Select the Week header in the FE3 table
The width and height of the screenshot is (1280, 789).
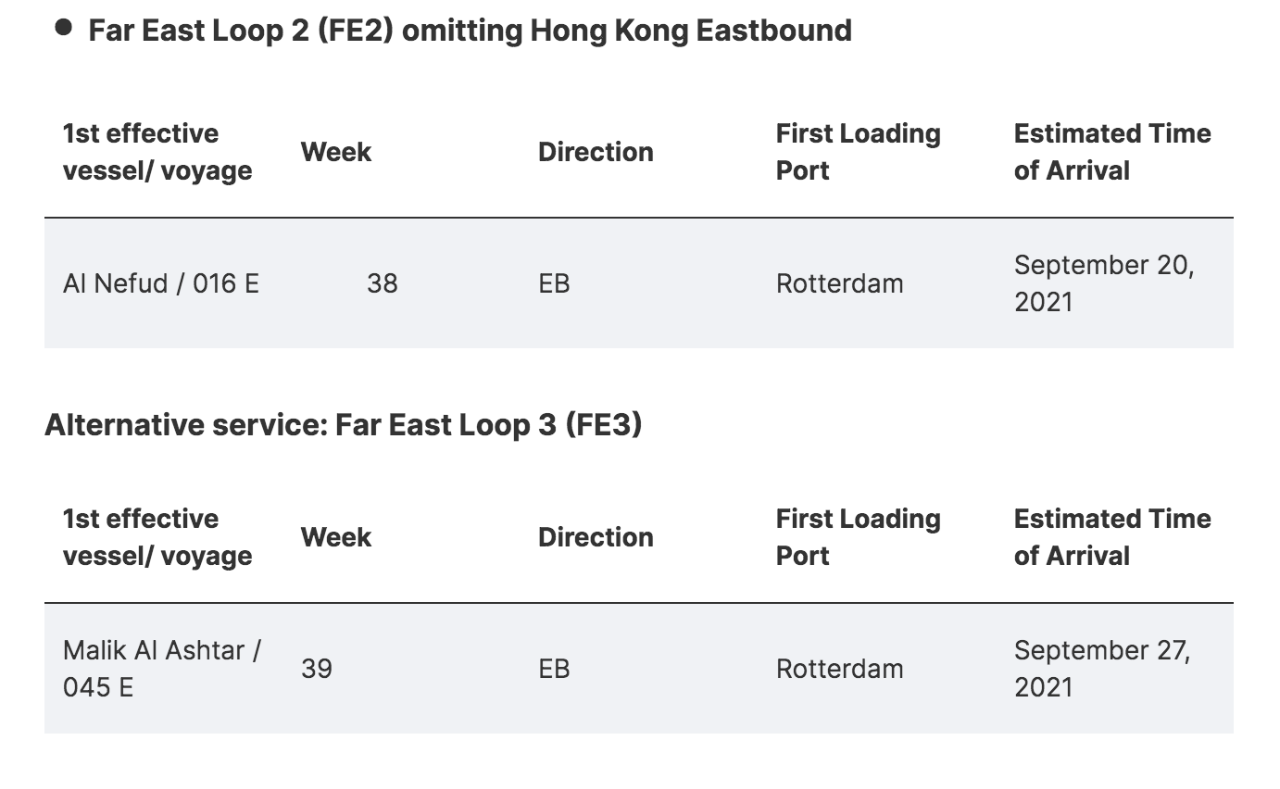point(335,537)
